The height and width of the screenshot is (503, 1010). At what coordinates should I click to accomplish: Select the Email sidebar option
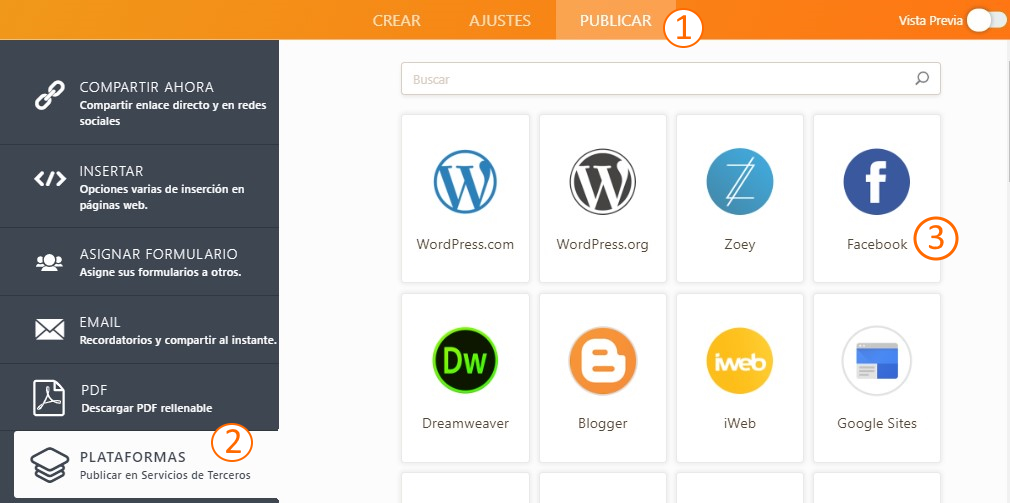point(140,330)
